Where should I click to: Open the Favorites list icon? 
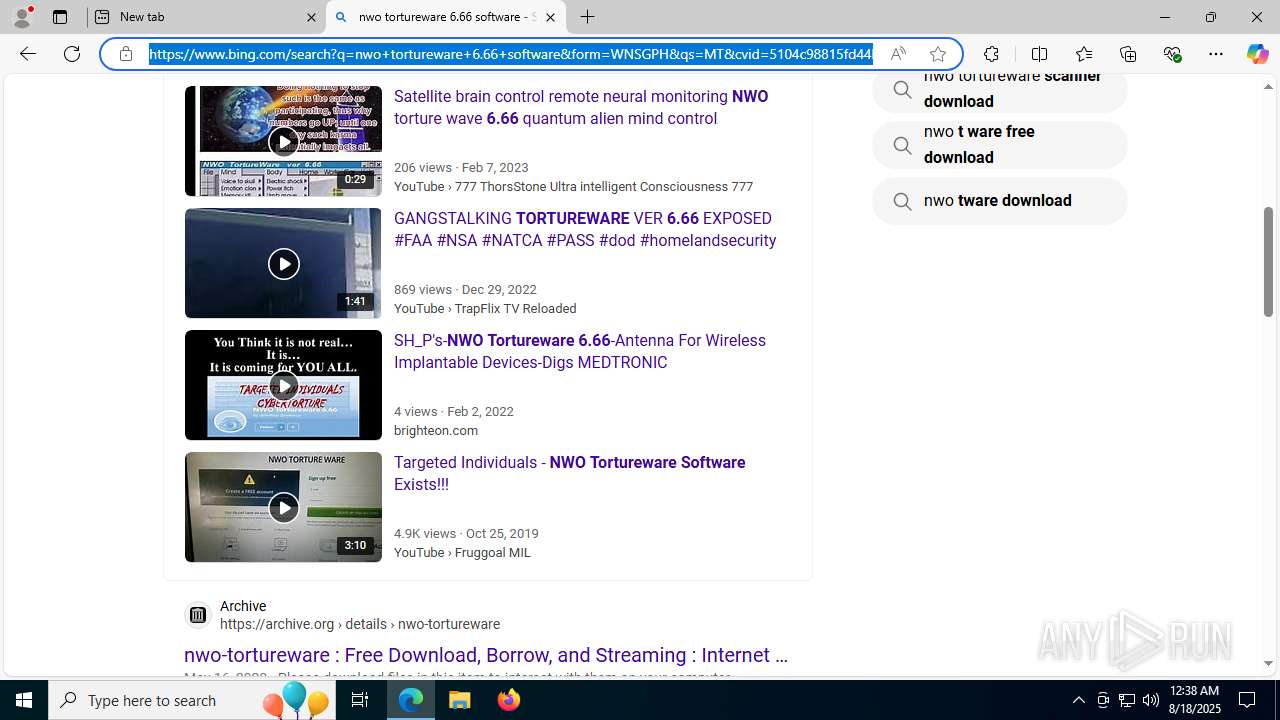(1084, 54)
